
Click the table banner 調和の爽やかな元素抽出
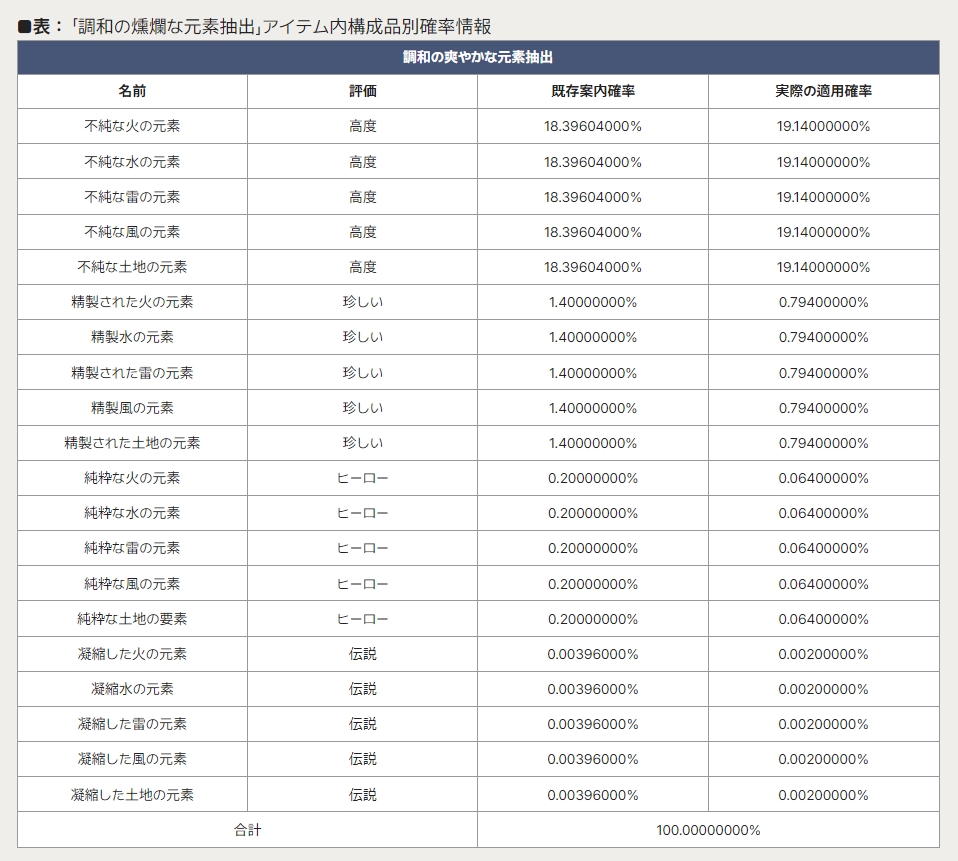tap(478, 57)
